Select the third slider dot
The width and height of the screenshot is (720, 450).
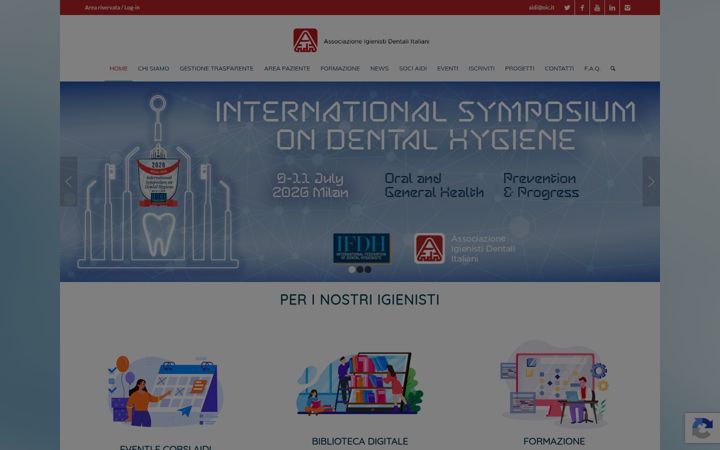pyautogui.click(x=368, y=270)
